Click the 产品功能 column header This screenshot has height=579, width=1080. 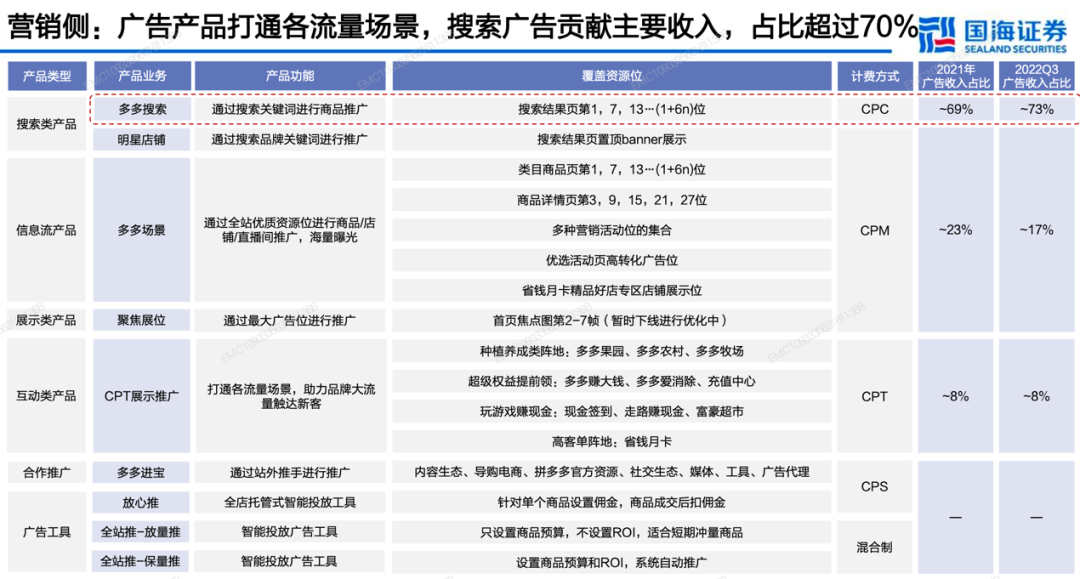point(290,76)
